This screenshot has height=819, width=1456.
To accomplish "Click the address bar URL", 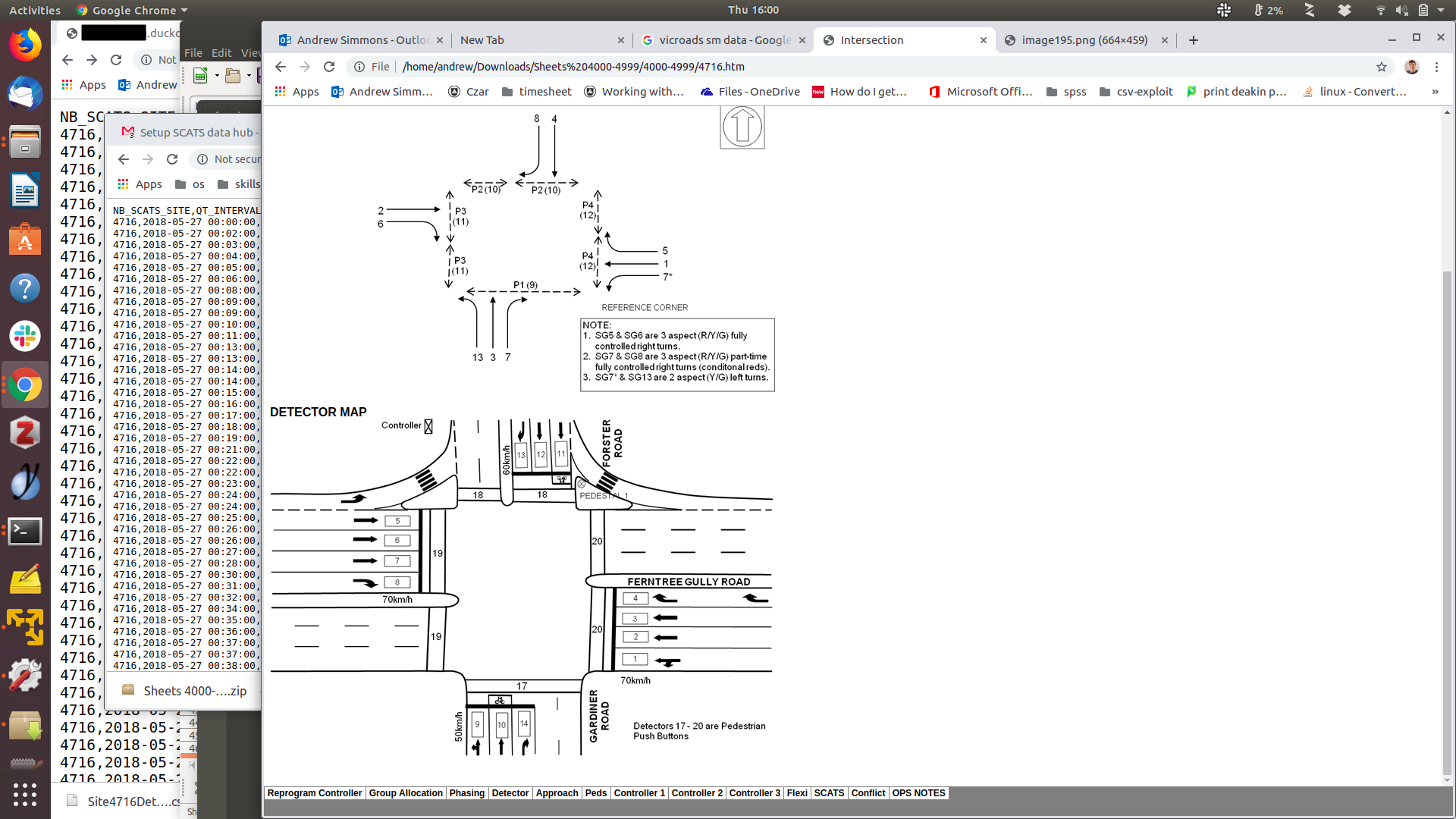I will [x=573, y=67].
